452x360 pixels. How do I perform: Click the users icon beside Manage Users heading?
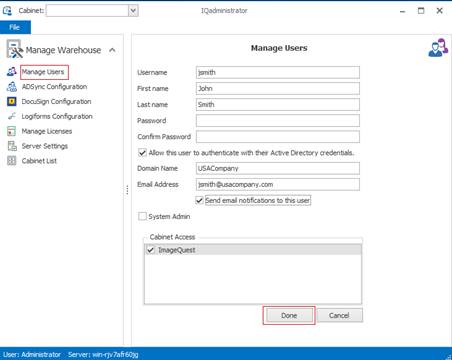tap(438, 48)
